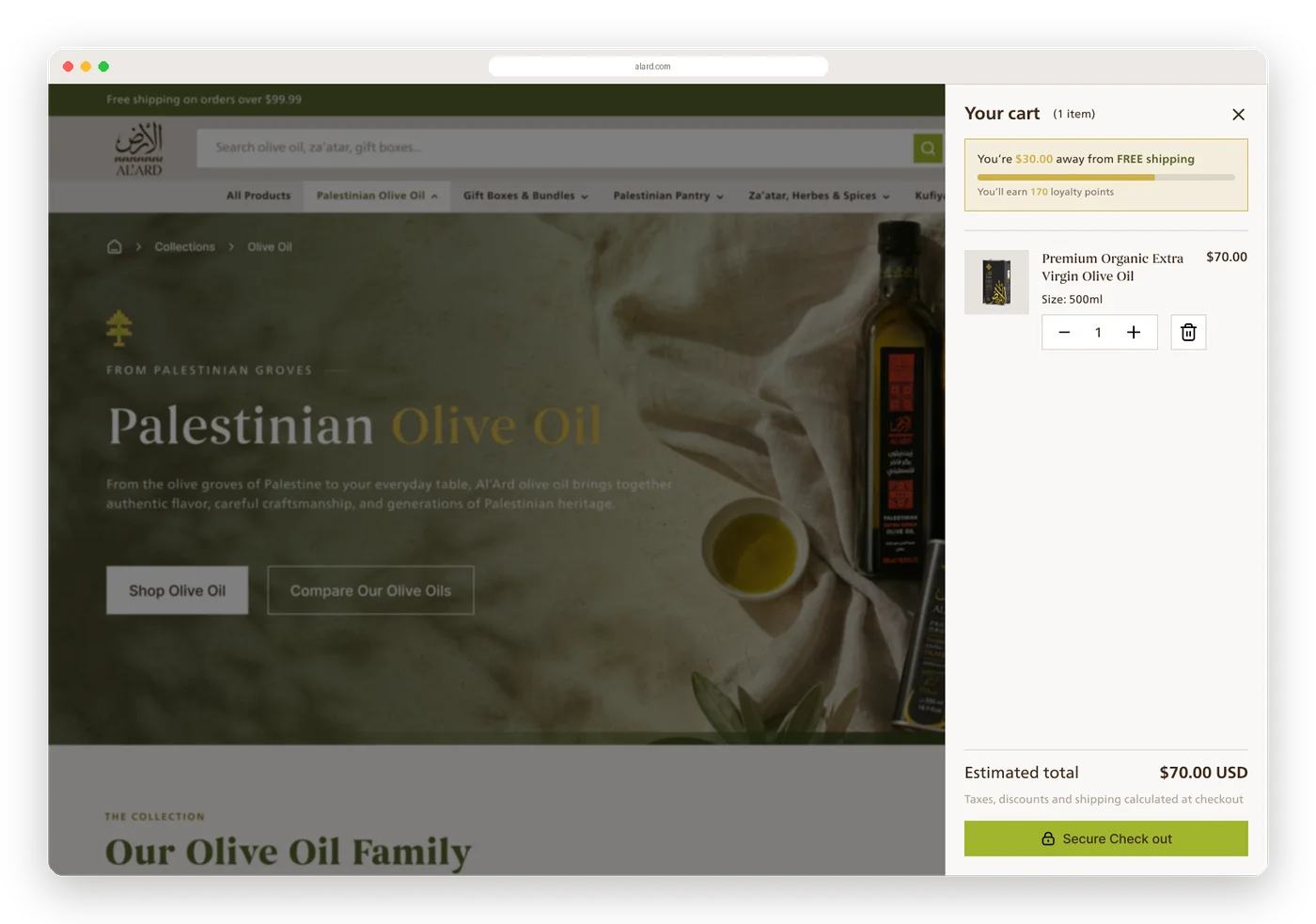Click the free shipping progress bar
Viewport: 1316px width, 924px height.
point(1105,177)
